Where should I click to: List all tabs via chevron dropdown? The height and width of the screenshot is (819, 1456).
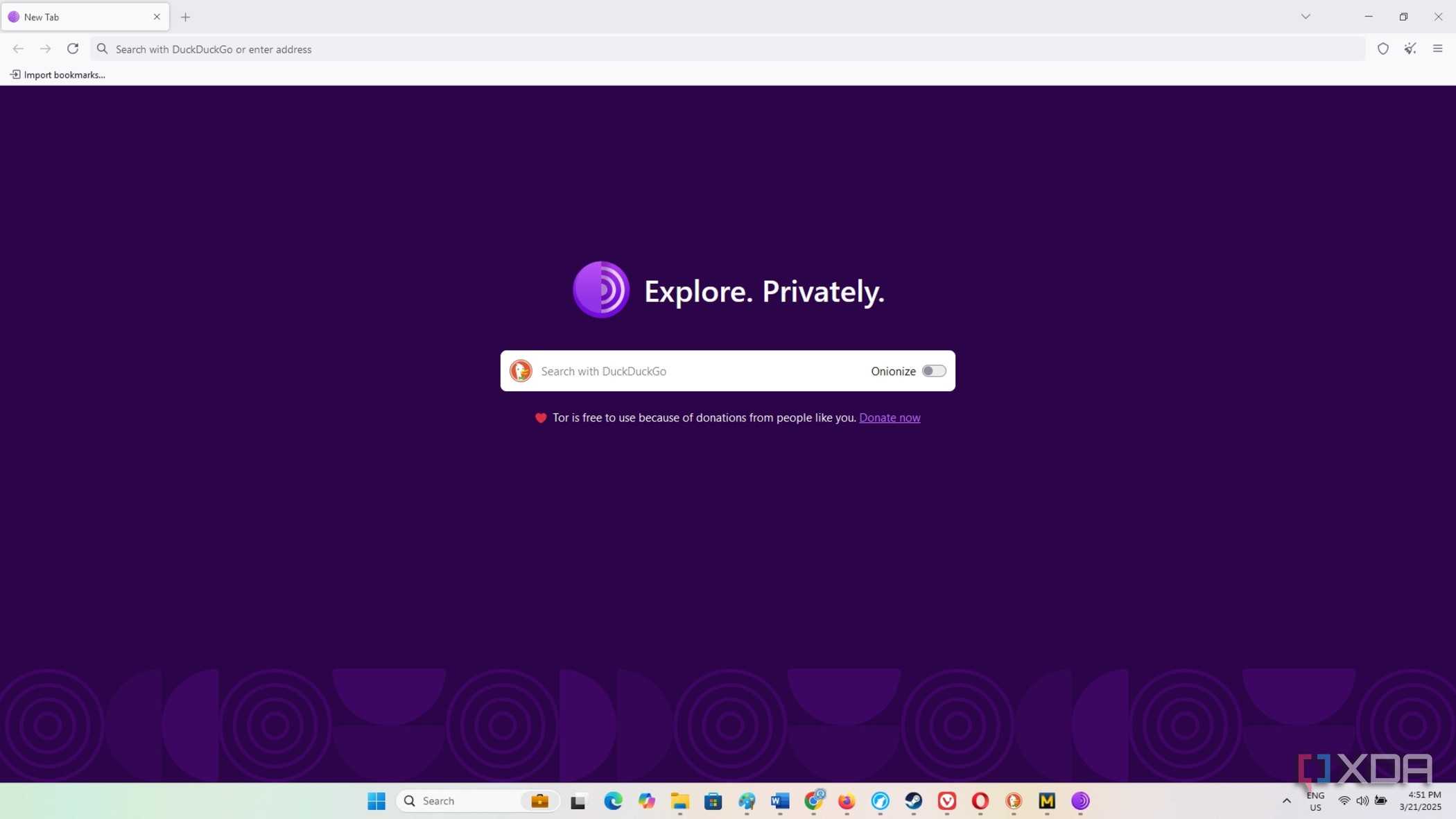click(1306, 16)
